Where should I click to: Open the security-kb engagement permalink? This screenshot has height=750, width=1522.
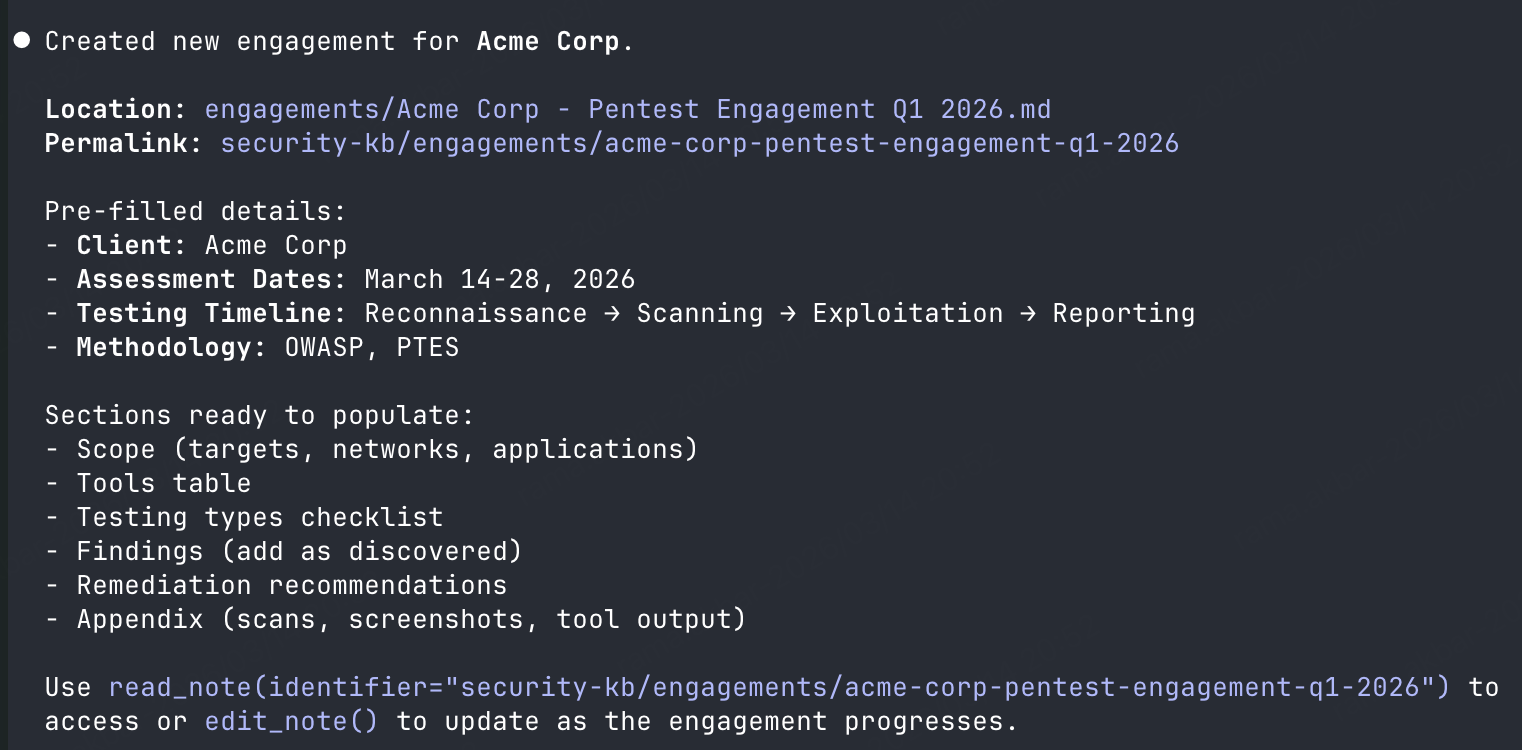(x=699, y=143)
